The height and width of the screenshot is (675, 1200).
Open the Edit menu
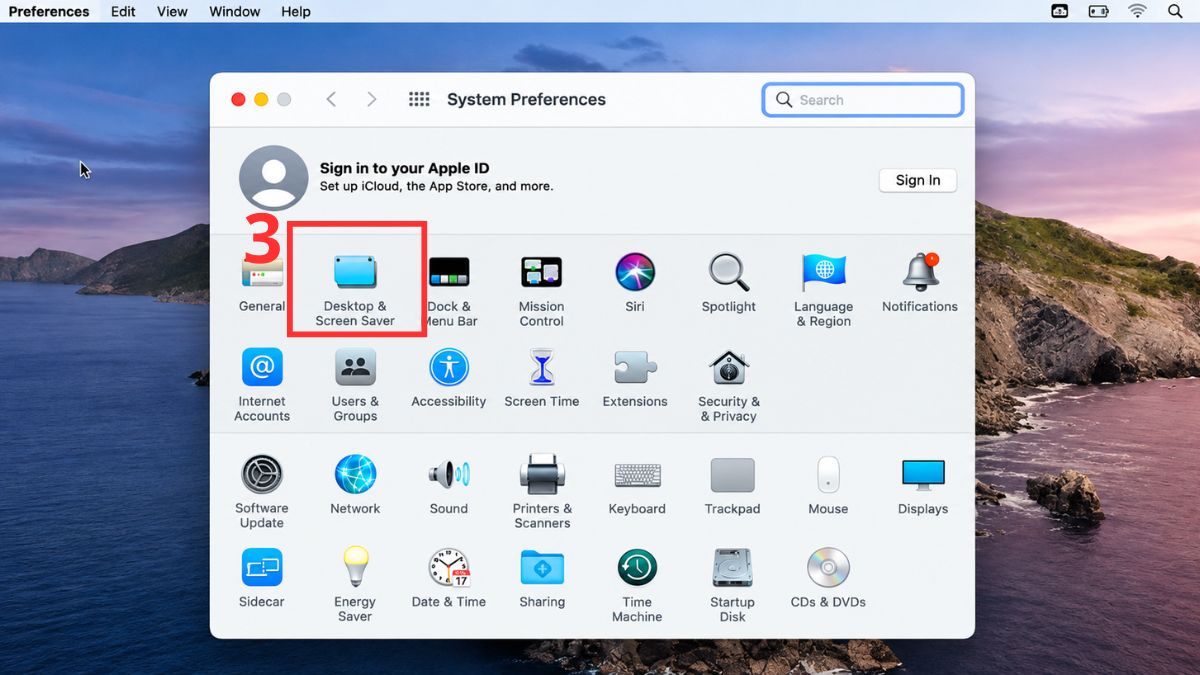(x=123, y=12)
